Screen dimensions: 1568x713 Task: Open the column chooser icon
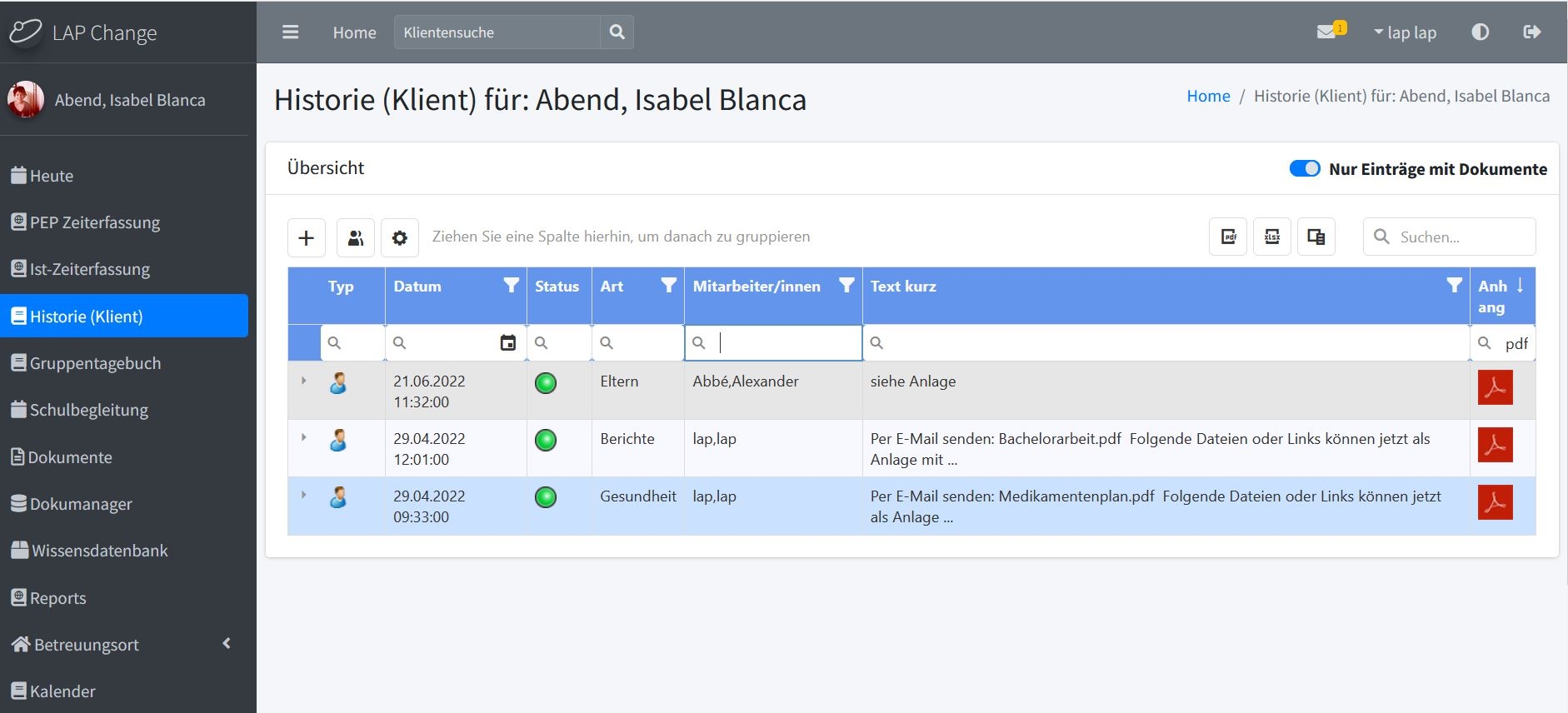tap(1316, 237)
